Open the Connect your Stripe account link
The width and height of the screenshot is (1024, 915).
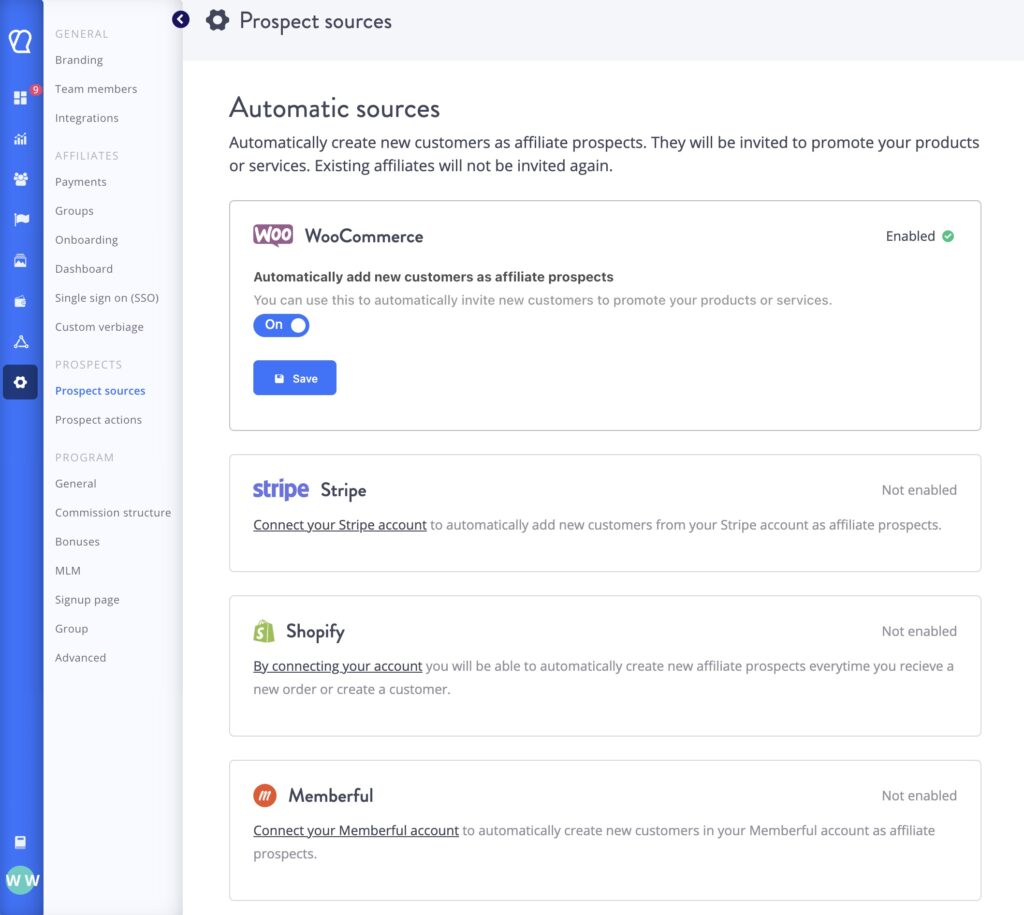point(339,524)
